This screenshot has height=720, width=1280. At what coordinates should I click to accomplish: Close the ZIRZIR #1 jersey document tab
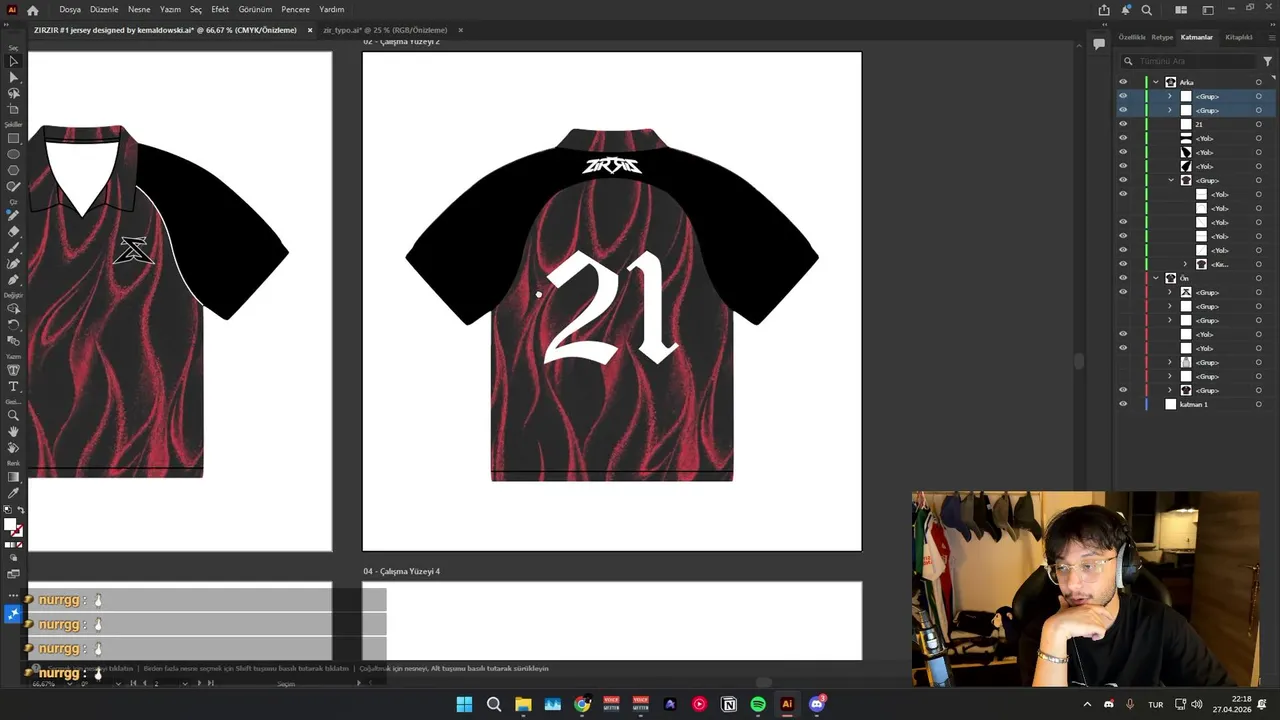[310, 30]
